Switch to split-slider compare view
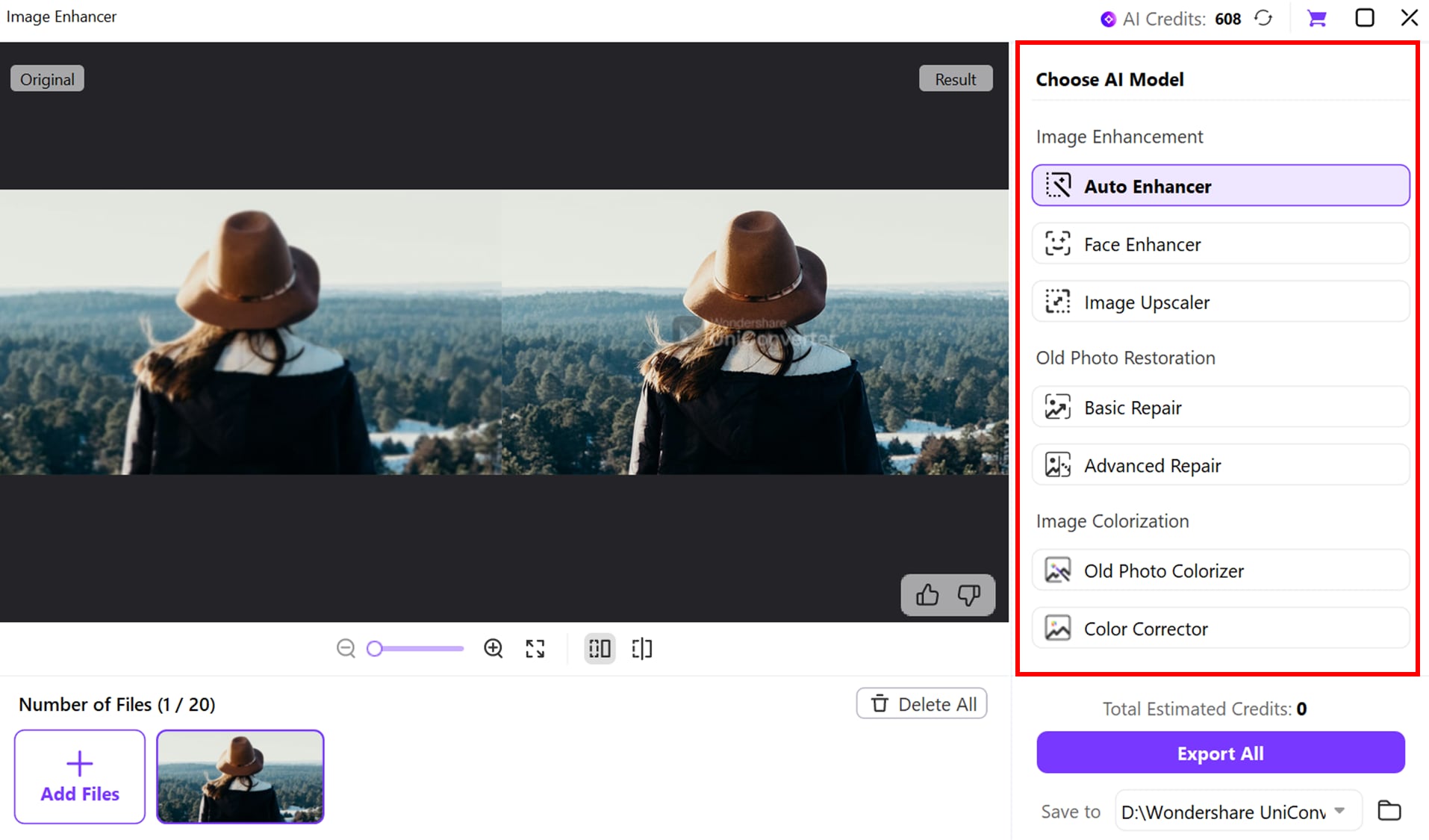Viewport: 1429px width, 840px height. pyautogui.click(x=642, y=648)
